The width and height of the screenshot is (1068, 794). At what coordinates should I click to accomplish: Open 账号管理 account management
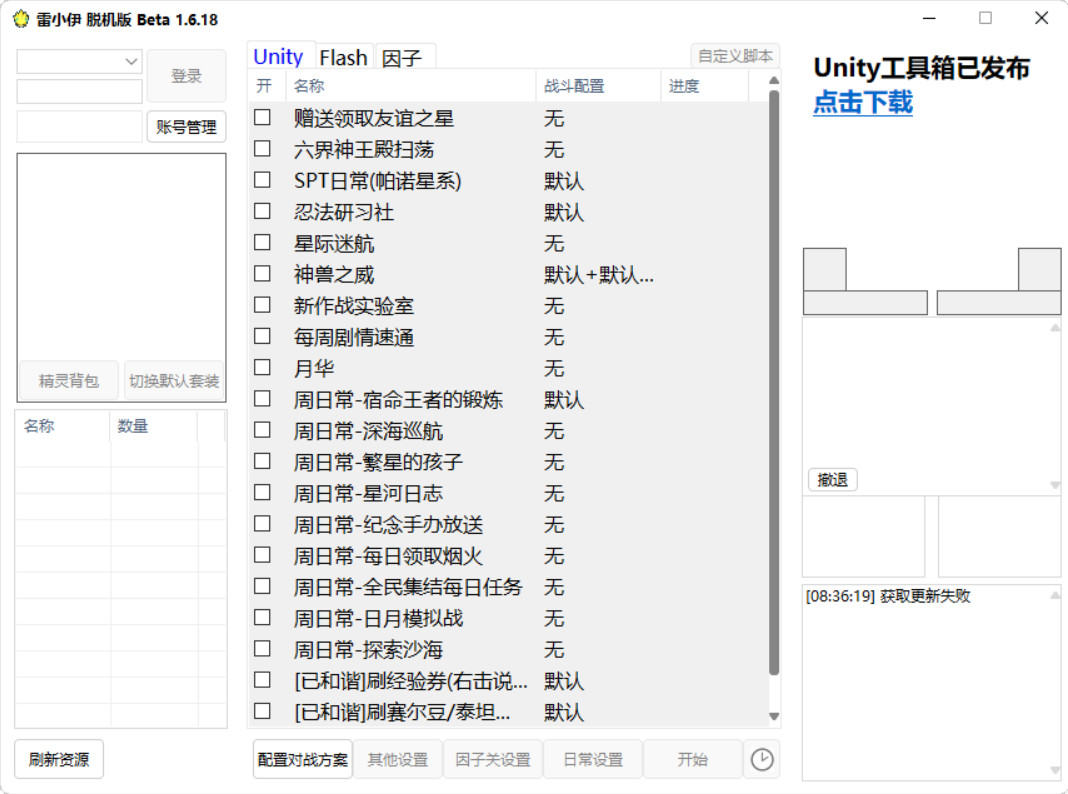tap(186, 127)
